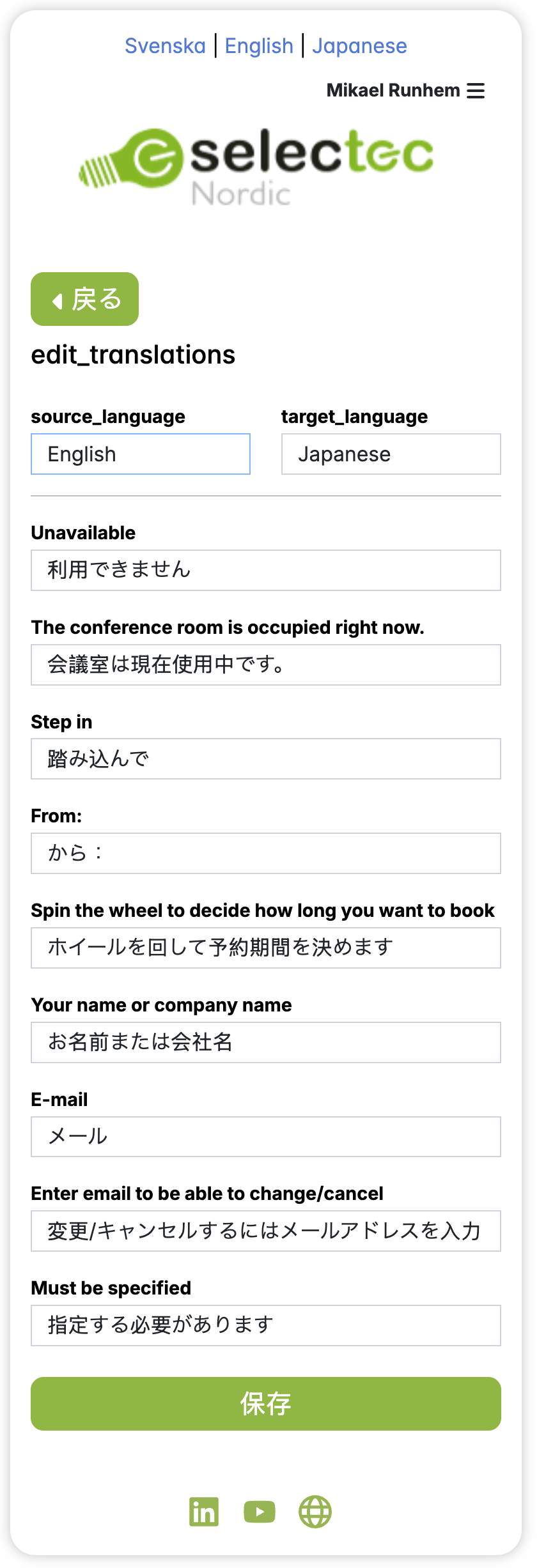Click the Selectec Nordic logo
The width and height of the screenshot is (546, 1568).
(256, 166)
